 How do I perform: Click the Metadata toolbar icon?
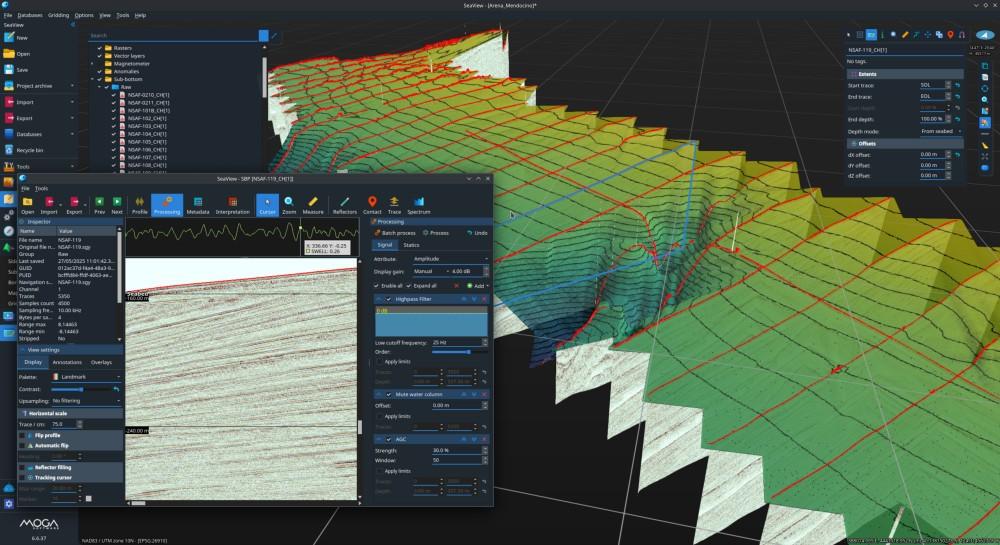coord(197,205)
